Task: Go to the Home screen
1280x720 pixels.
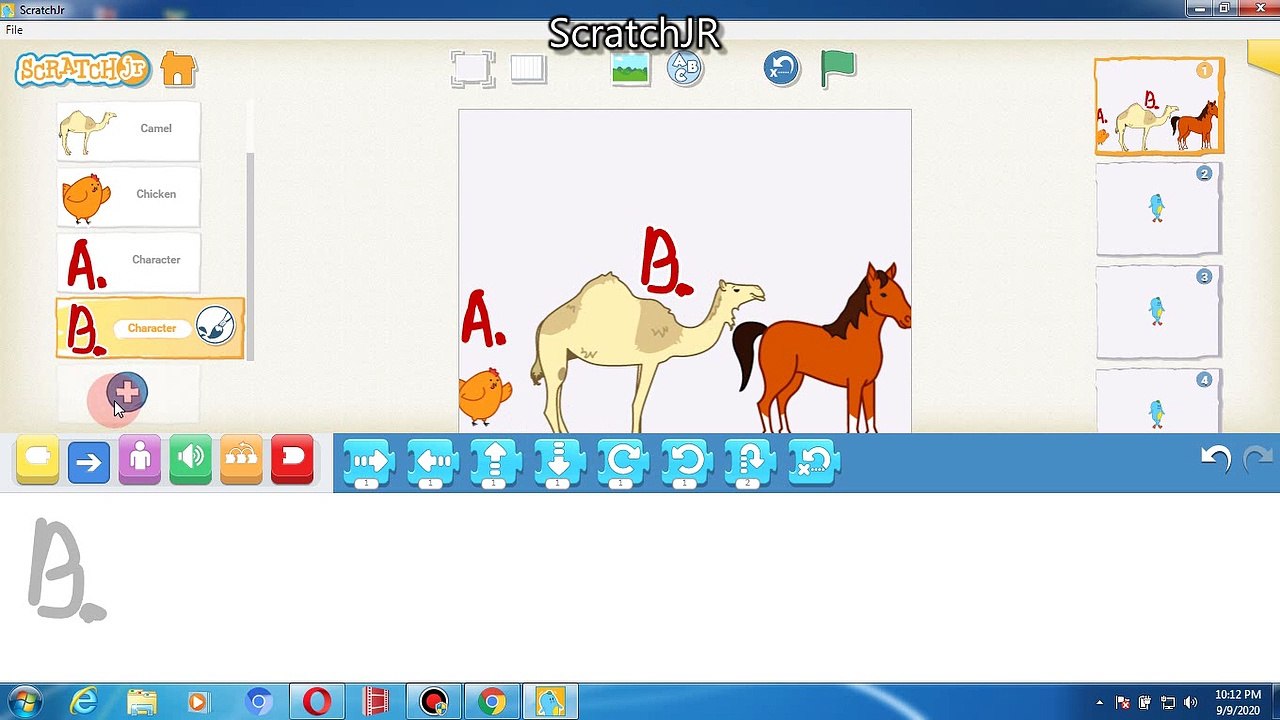Action: (x=179, y=69)
